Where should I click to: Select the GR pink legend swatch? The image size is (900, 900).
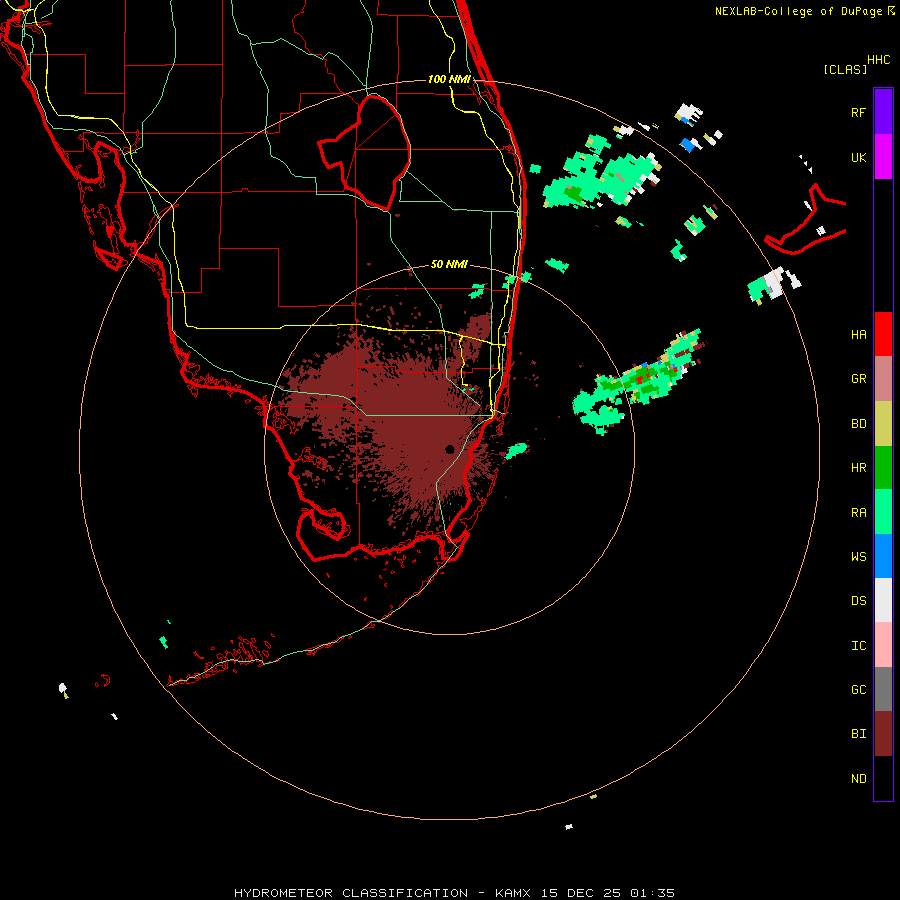[883, 379]
